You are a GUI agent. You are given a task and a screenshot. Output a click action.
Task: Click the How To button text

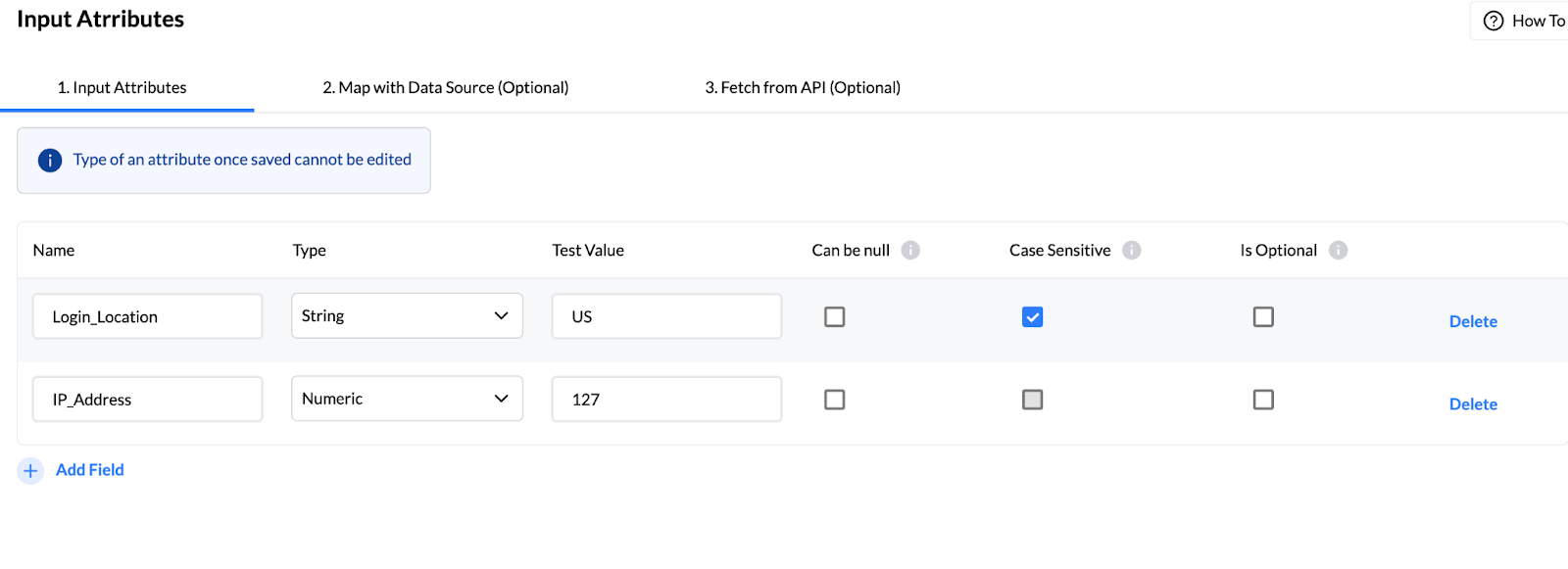[1539, 21]
